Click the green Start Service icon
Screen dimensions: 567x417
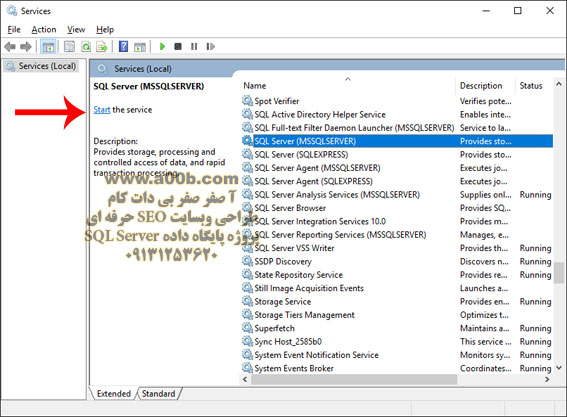162,47
